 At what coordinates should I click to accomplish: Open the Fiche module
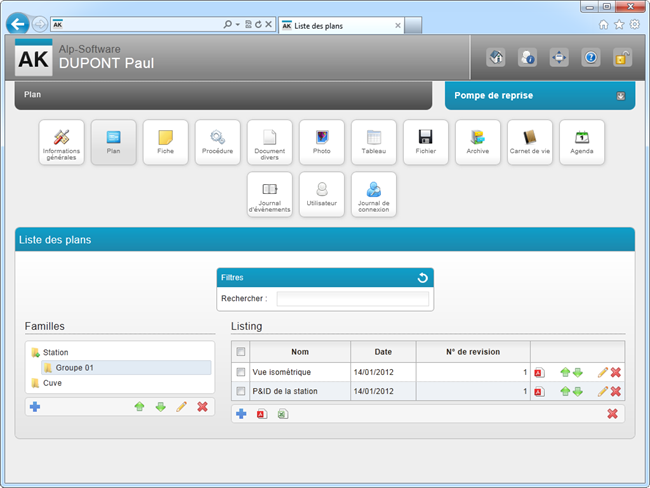(165, 142)
